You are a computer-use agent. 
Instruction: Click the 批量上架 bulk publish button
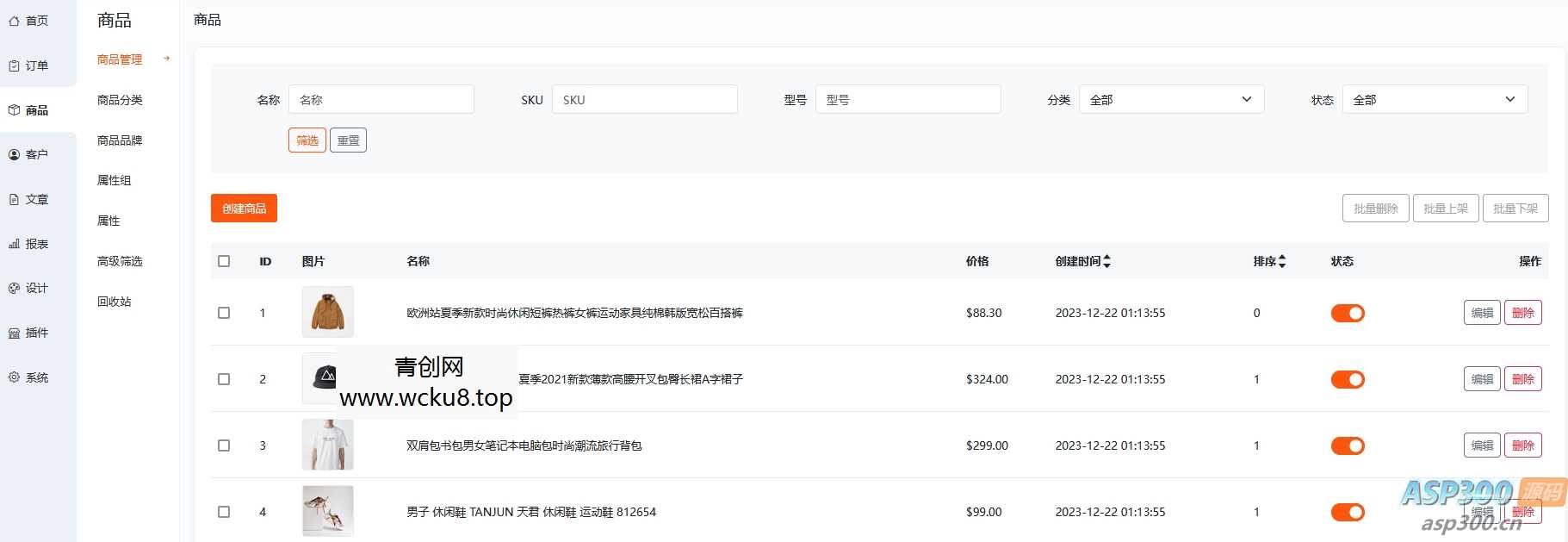[1446, 209]
